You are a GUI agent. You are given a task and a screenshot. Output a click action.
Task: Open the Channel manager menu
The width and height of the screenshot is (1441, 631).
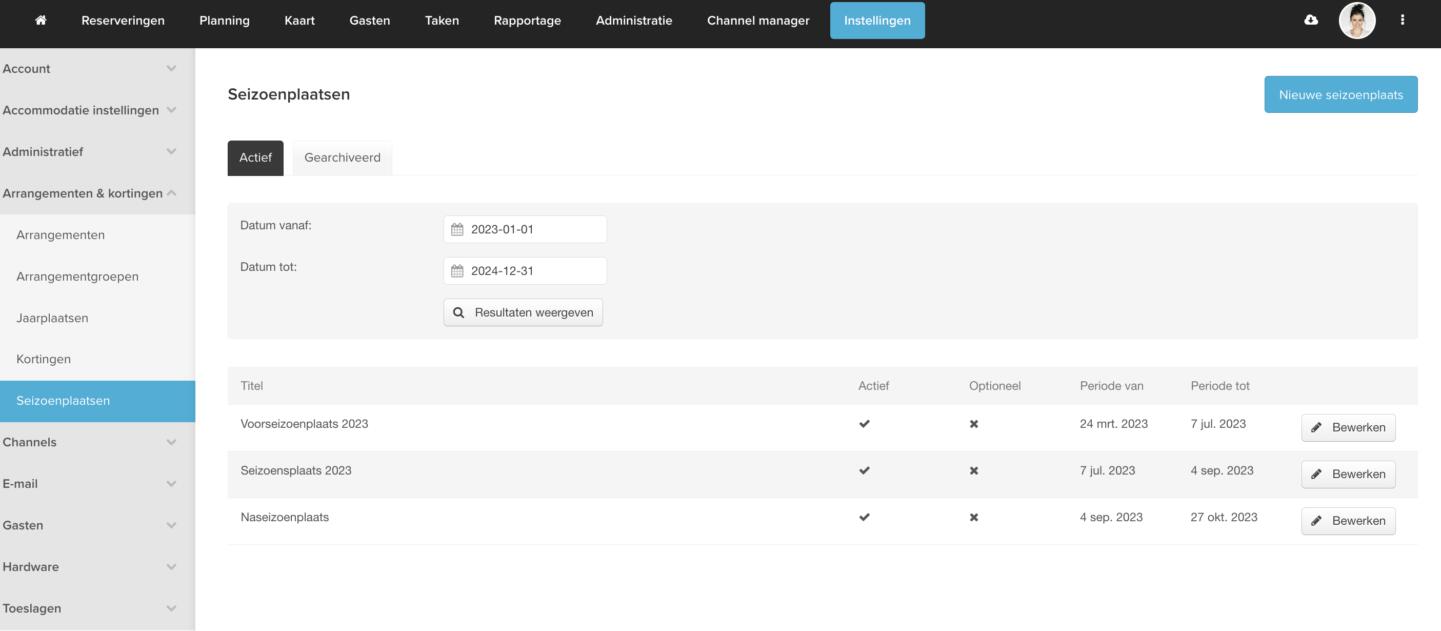pyautogui.click(x=758, y=21)
